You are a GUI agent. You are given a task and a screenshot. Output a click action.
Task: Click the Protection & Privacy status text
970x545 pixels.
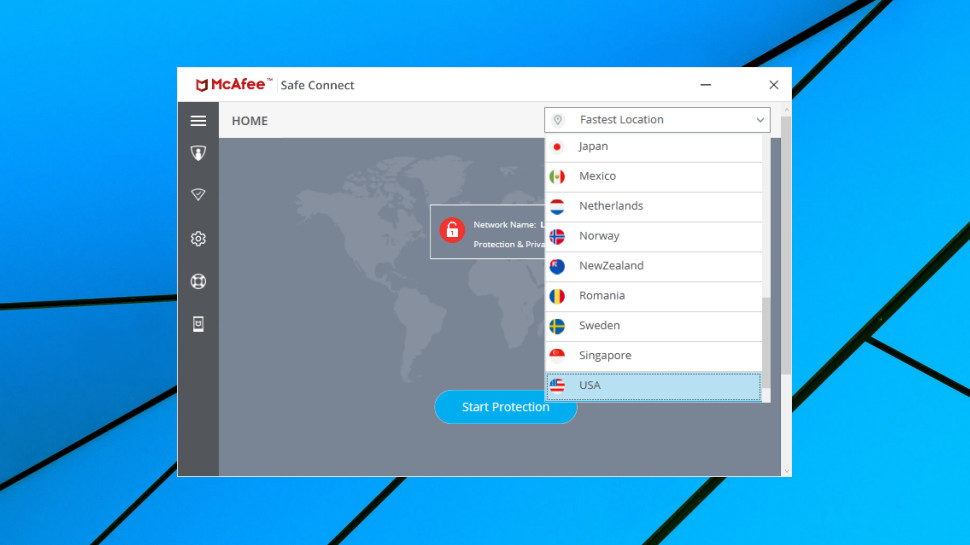pyautogui.click(x=509, y=244)
